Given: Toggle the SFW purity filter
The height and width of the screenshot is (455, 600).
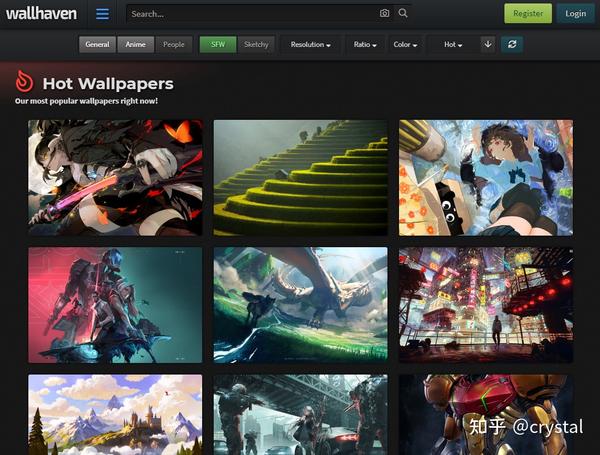Looking at the screenshot, I should [x=218, y=44].
